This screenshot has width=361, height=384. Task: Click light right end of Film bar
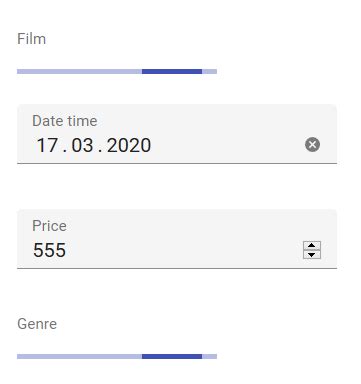(209, 71)
